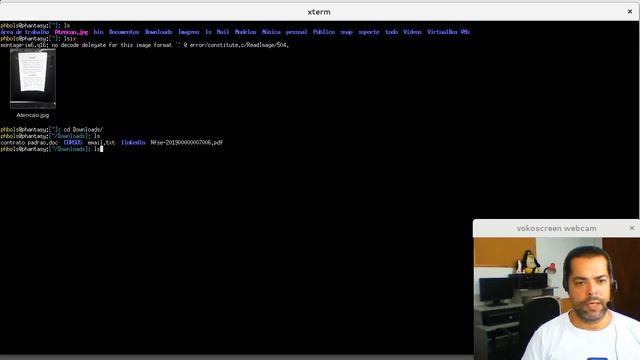Screen dimensions: 640x360
Task: Click the terminal cursor on last prompt
Action: (102, 149)
